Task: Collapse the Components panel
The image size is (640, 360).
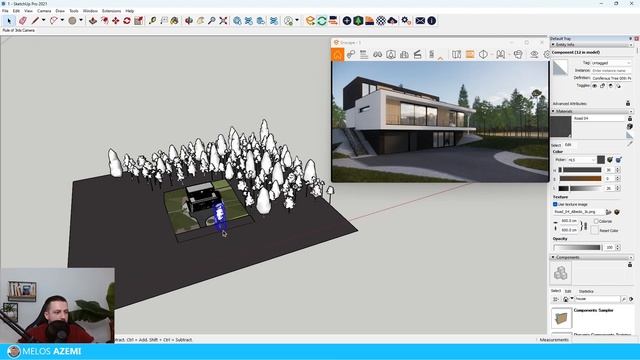Action: [553, 257]
